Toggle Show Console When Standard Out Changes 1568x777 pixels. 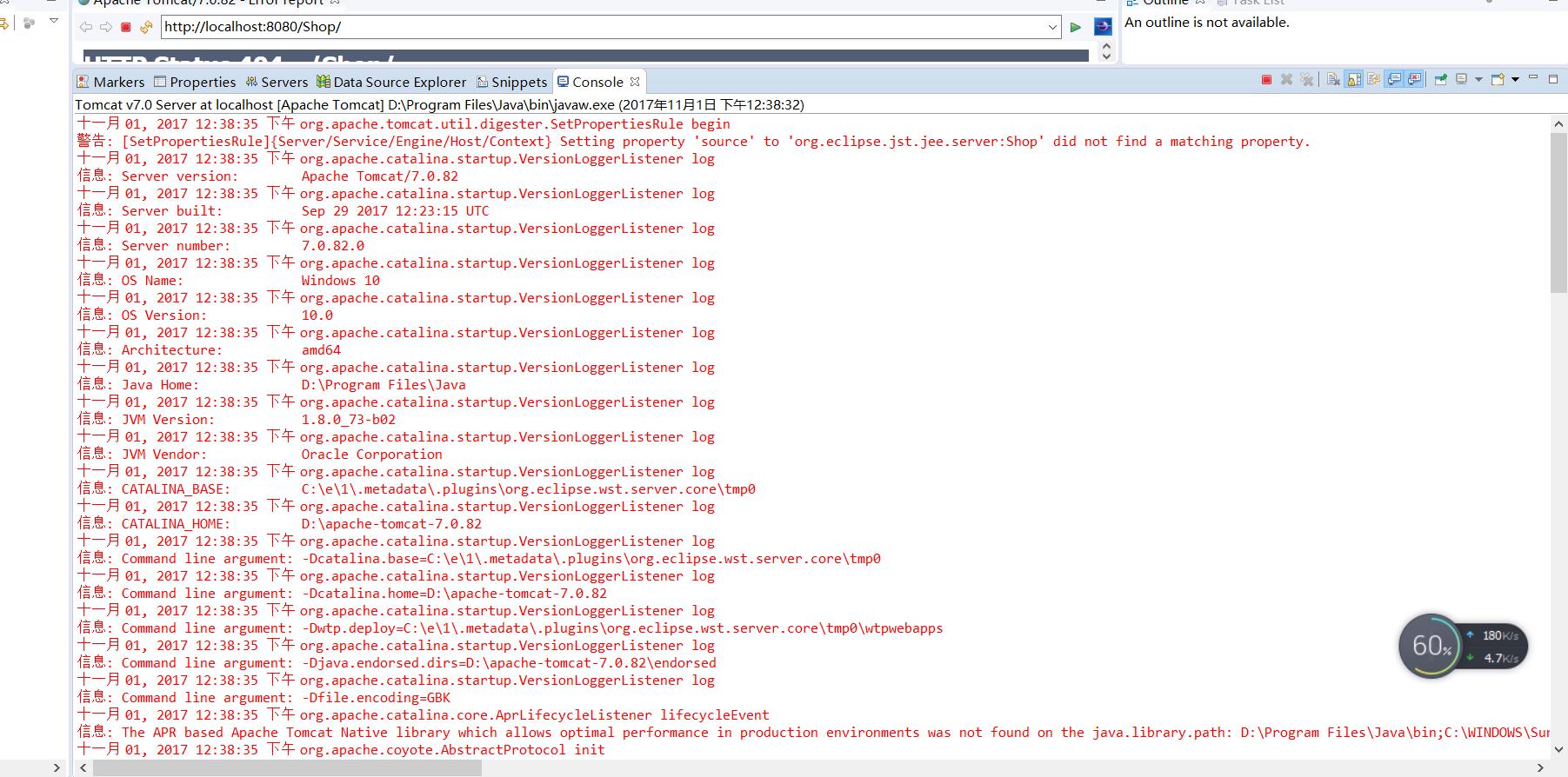(1394, 79)
